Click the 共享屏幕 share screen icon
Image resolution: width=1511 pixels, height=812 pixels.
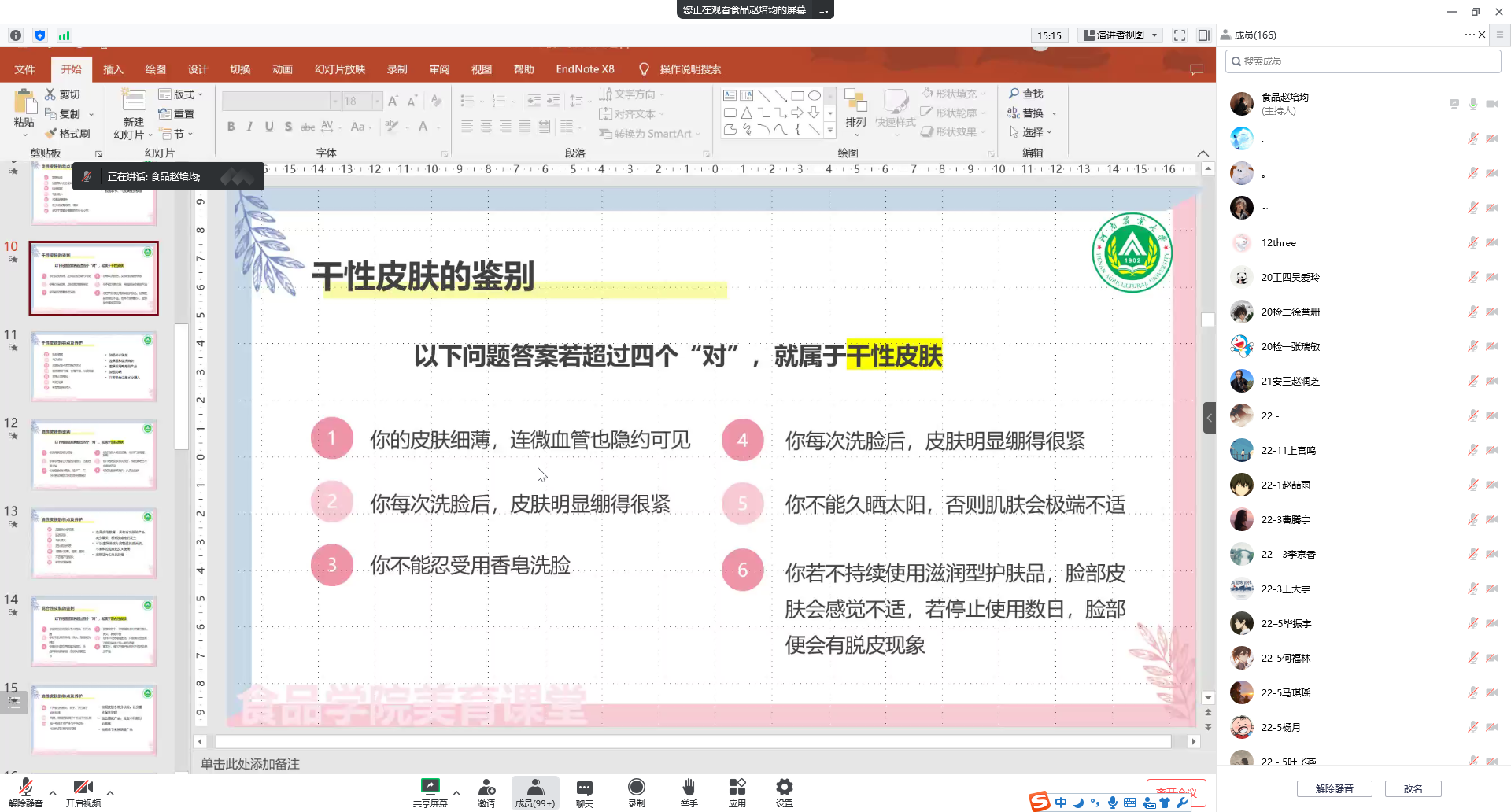coord(430,788)
